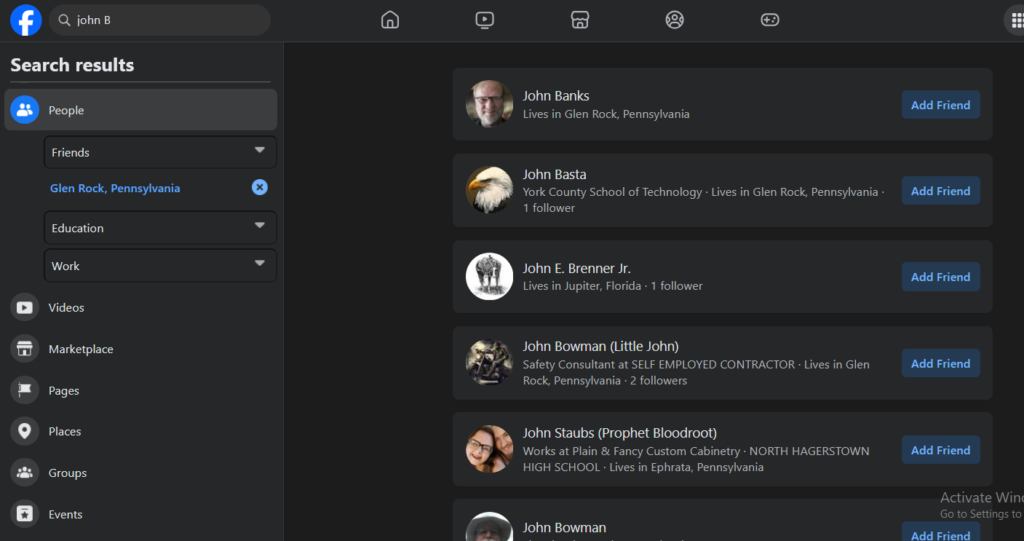Click the Videos sidebar icon
This screenshot has height=541, width=1024.
click(25, 307)
